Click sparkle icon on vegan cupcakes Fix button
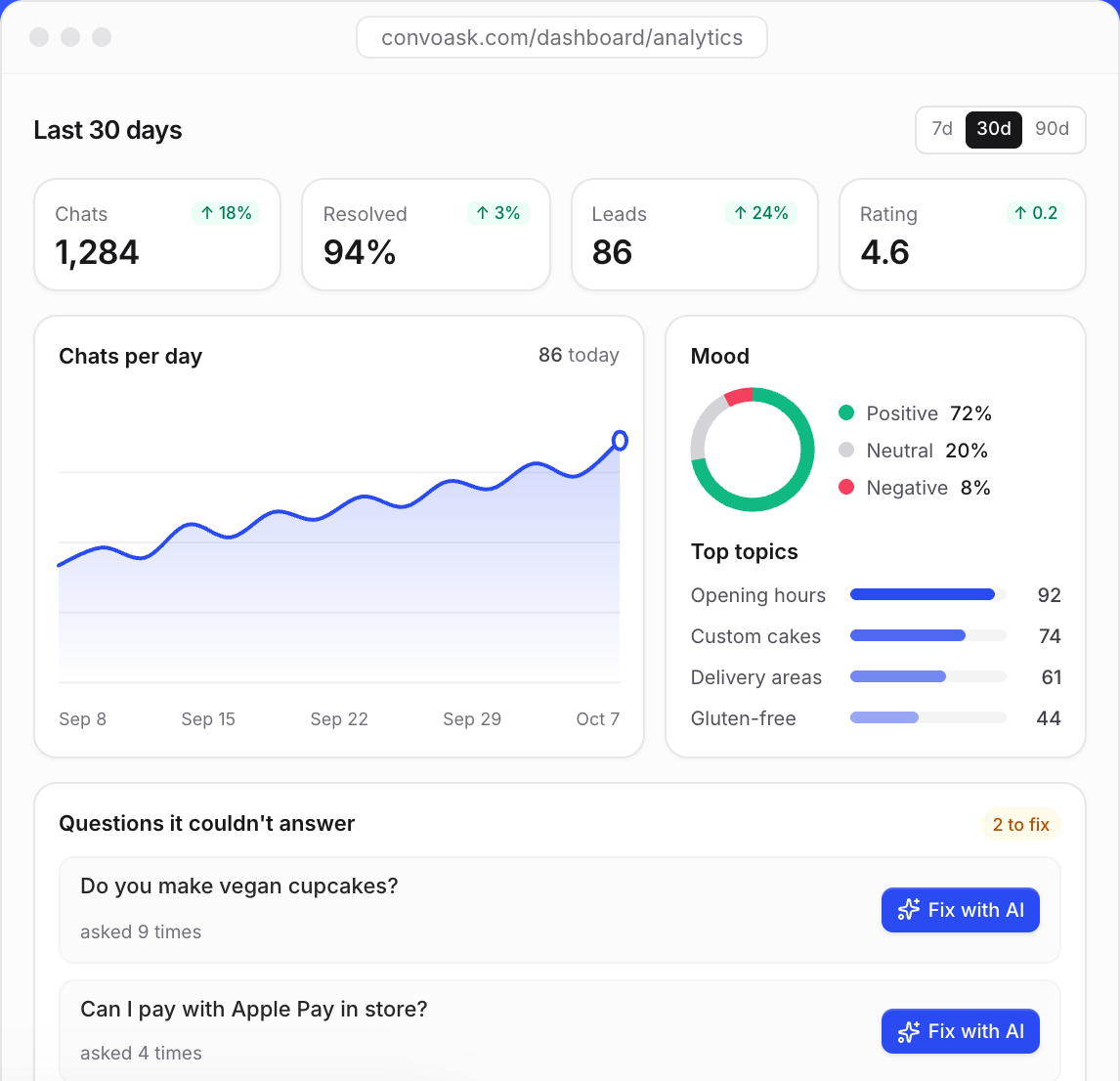This screenshot has height=1081, width=1120. (x=909, y=910)
